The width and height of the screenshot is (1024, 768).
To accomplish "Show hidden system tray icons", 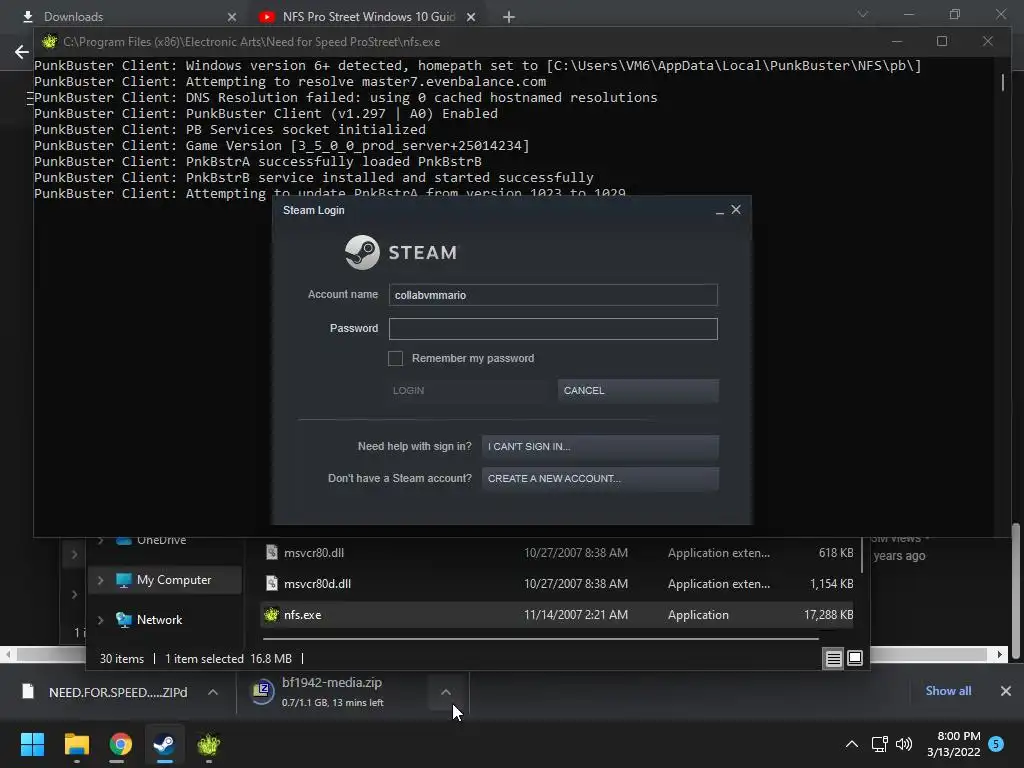I will pyautogui.click(x=852, y=744).
